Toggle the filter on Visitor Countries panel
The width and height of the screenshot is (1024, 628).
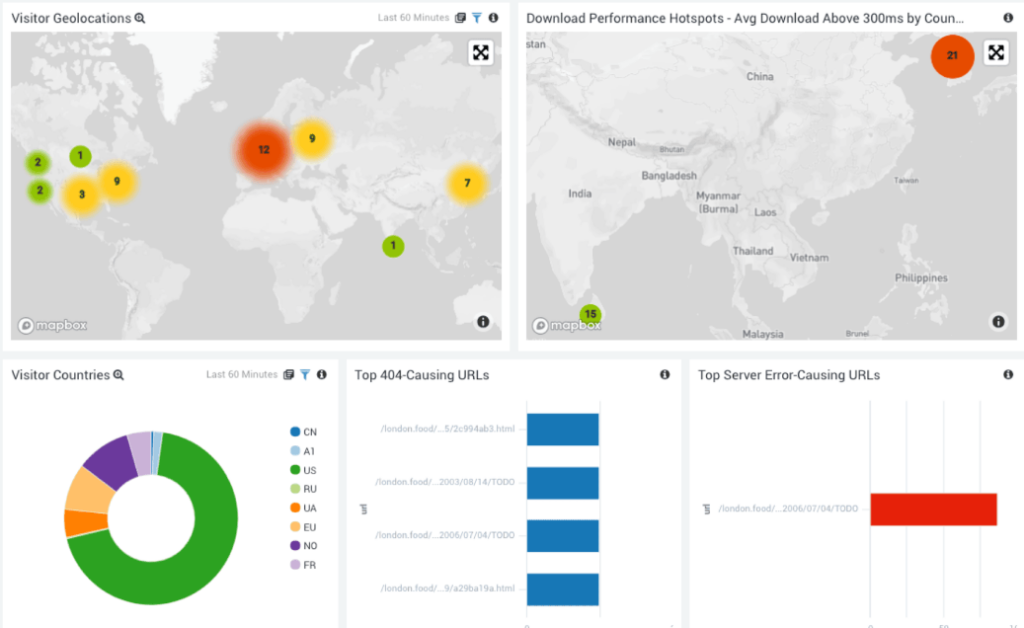tap(307, 375)
